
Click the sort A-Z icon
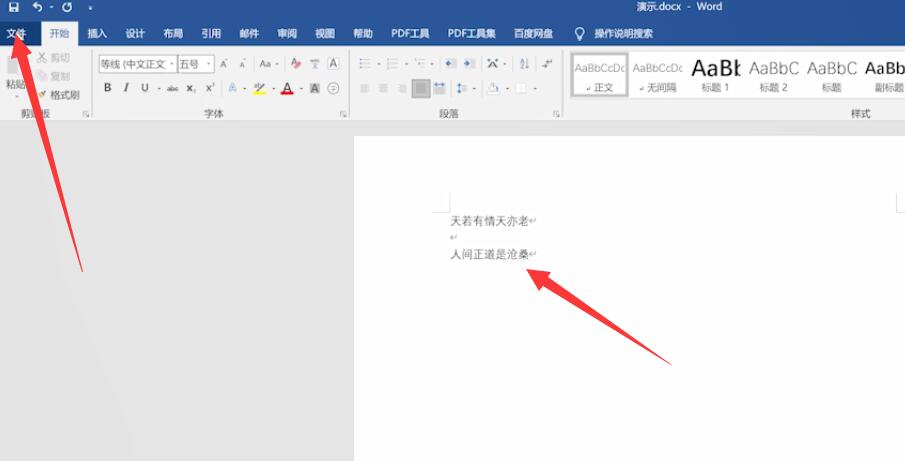pyautogui.click(x=524, y=63)
